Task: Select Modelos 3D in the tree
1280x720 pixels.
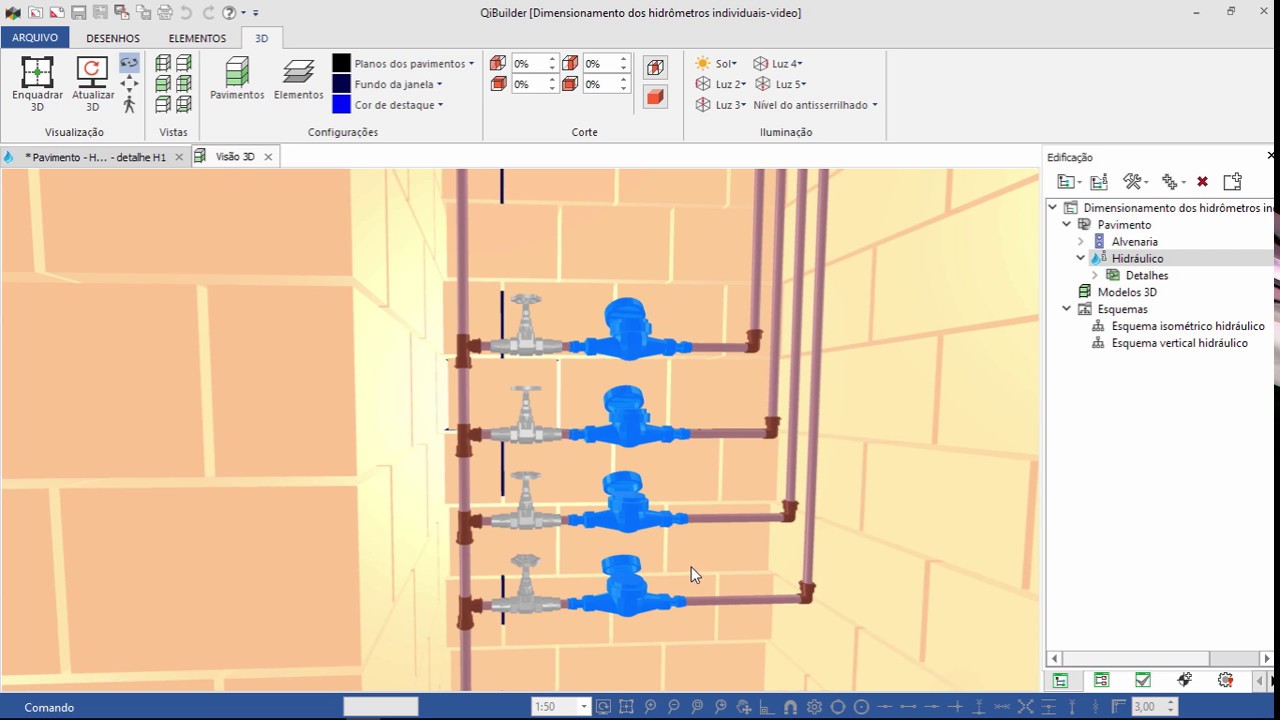Action: (1127, 292)
